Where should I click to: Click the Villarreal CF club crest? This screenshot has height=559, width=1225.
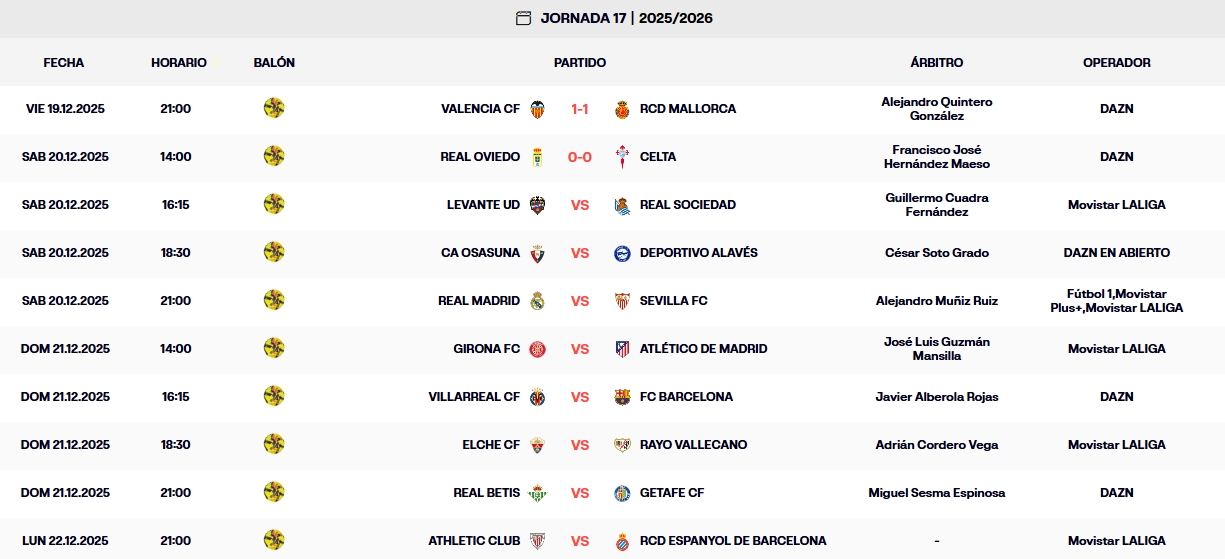coord(537,397)
